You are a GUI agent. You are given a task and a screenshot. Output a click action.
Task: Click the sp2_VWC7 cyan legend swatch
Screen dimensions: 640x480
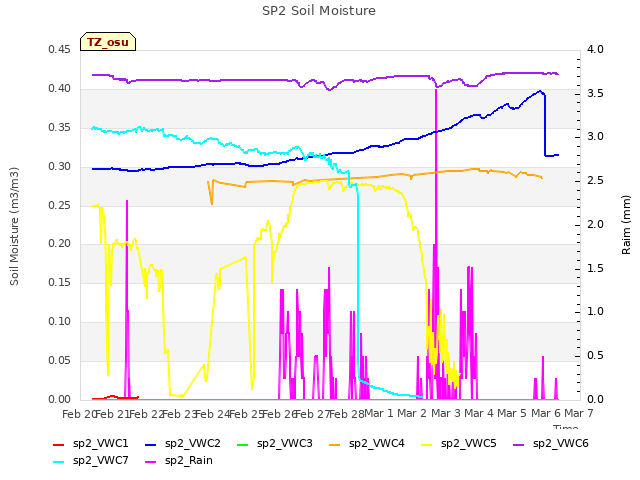click(59, 462)
